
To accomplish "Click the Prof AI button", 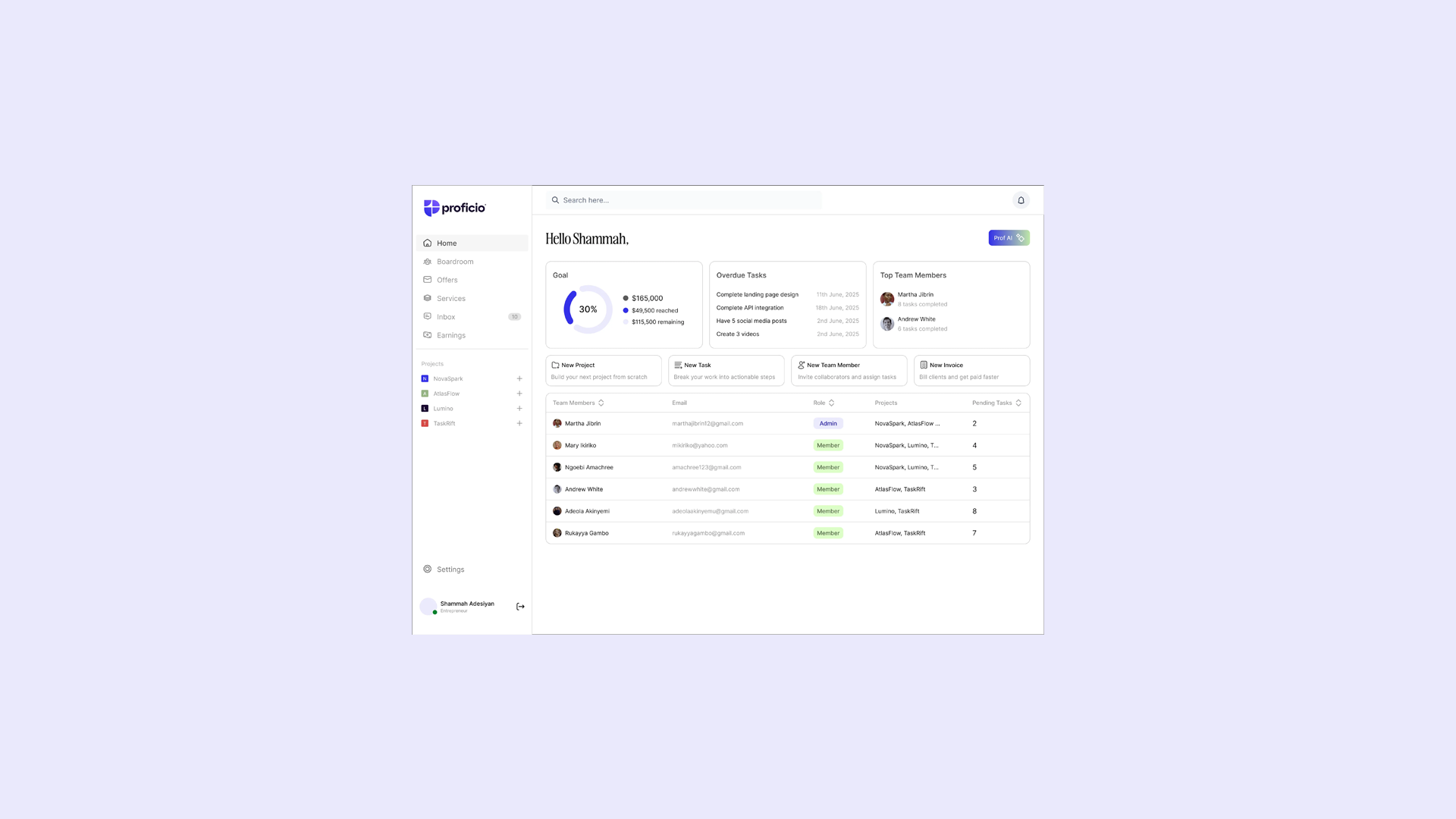I will [1009, 238].
